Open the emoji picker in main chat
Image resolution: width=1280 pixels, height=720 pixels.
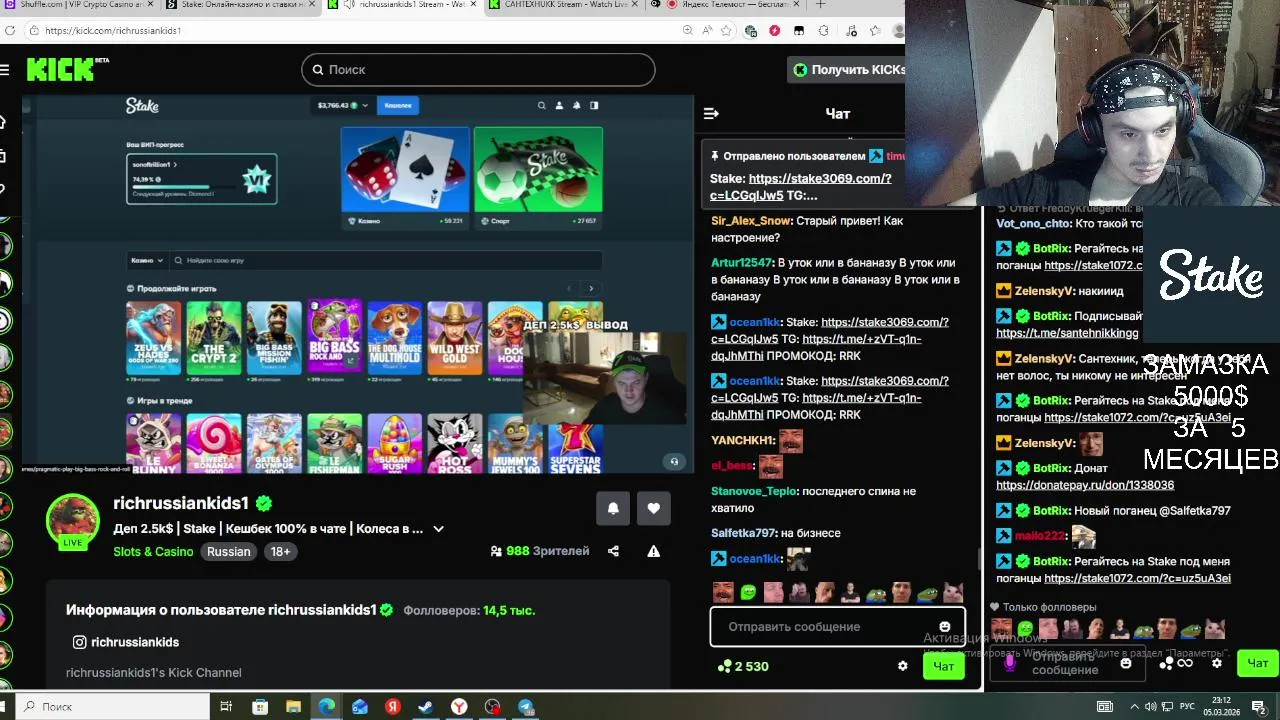tap(944, 627)
